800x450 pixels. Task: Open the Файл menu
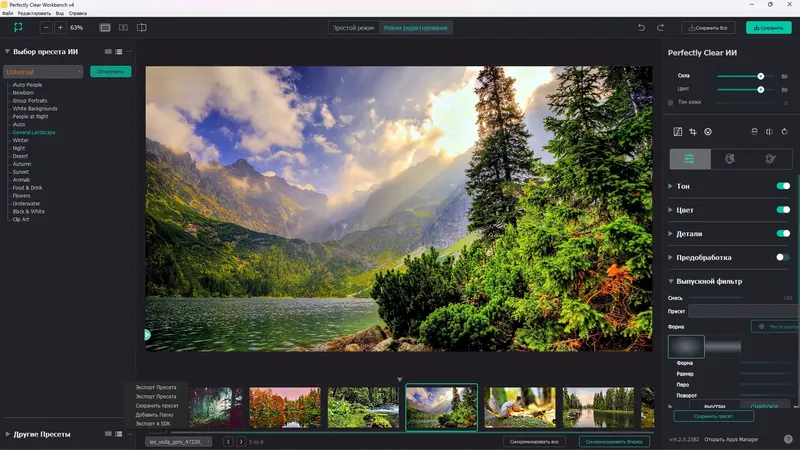click(7, 13)
